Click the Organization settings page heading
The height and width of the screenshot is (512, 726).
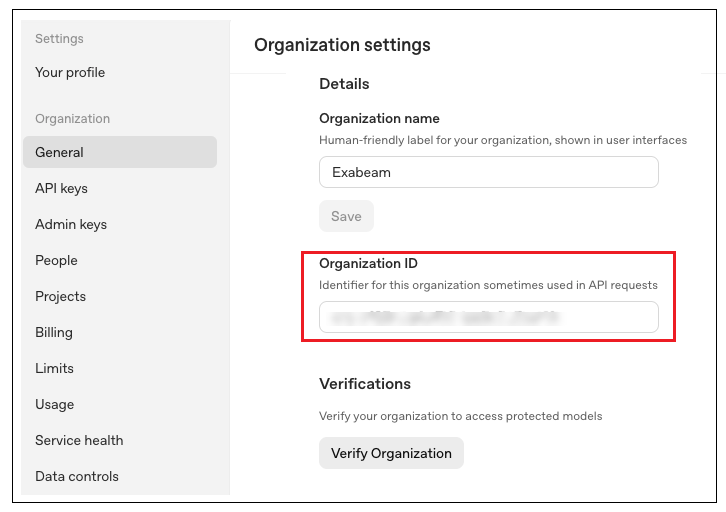pos(342,45)
